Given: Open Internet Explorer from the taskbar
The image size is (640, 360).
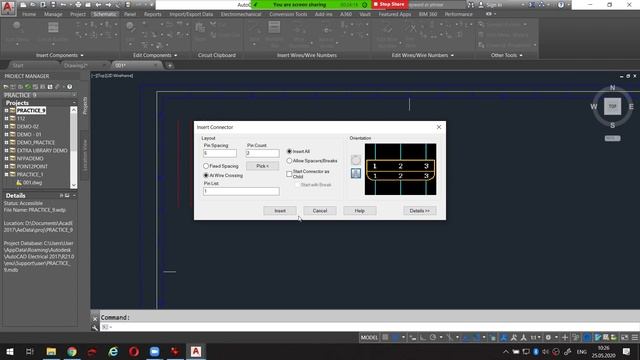Looking at the screenshot, I should pos(113,351).
